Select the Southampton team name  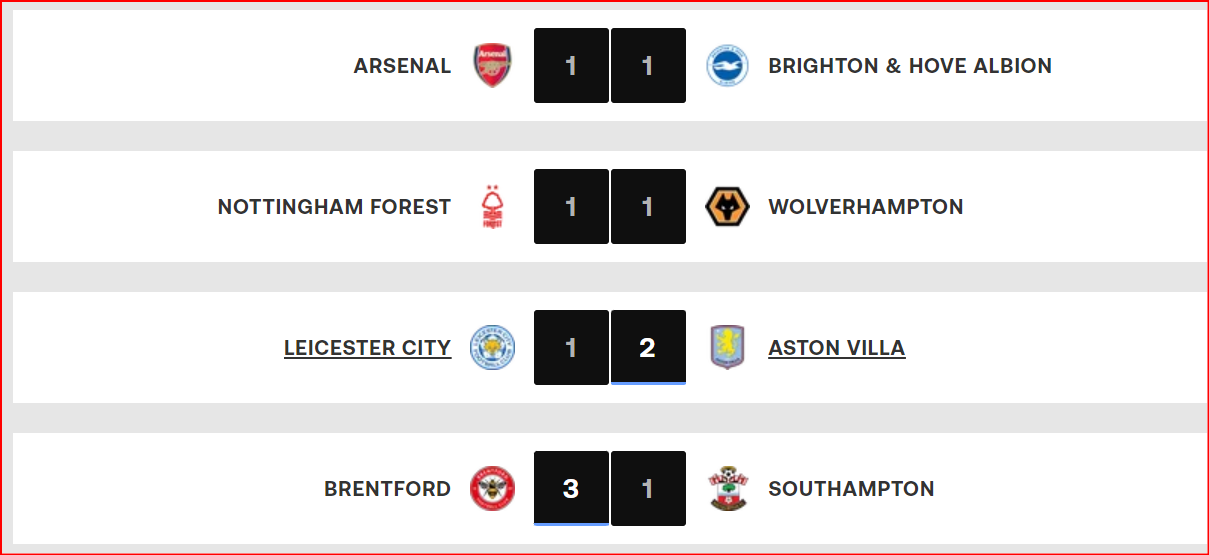(x=851, y=489)
